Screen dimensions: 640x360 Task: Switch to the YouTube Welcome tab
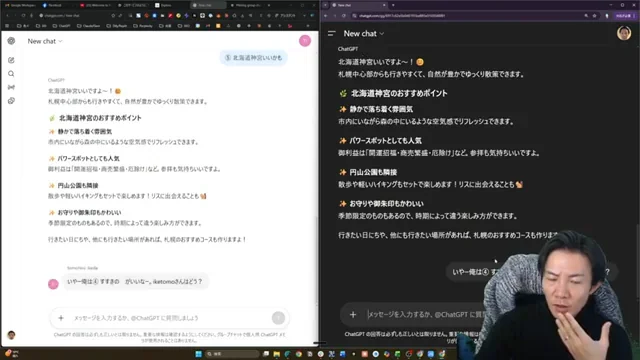[96, 5]
